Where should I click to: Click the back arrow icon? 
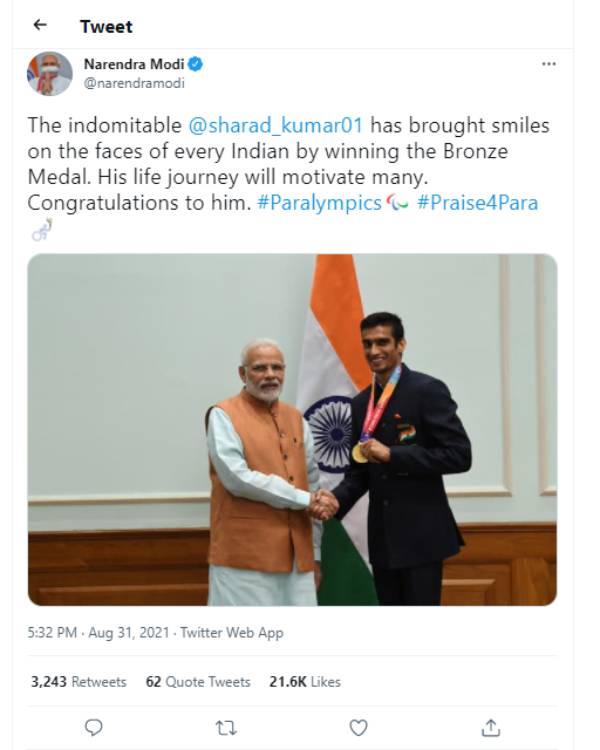pyautogui.click(x=40, y=25)
